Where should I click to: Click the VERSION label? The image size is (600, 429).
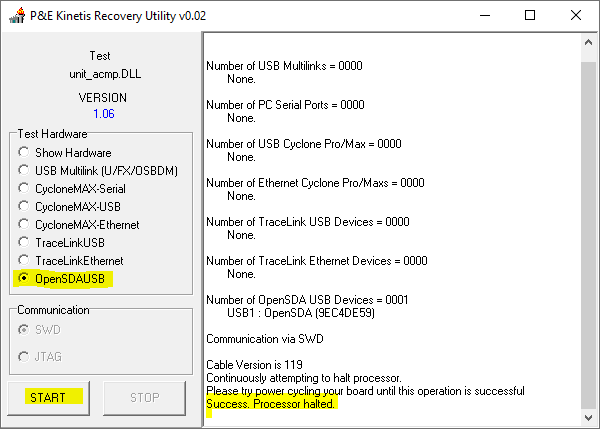(x=103, y=98)
